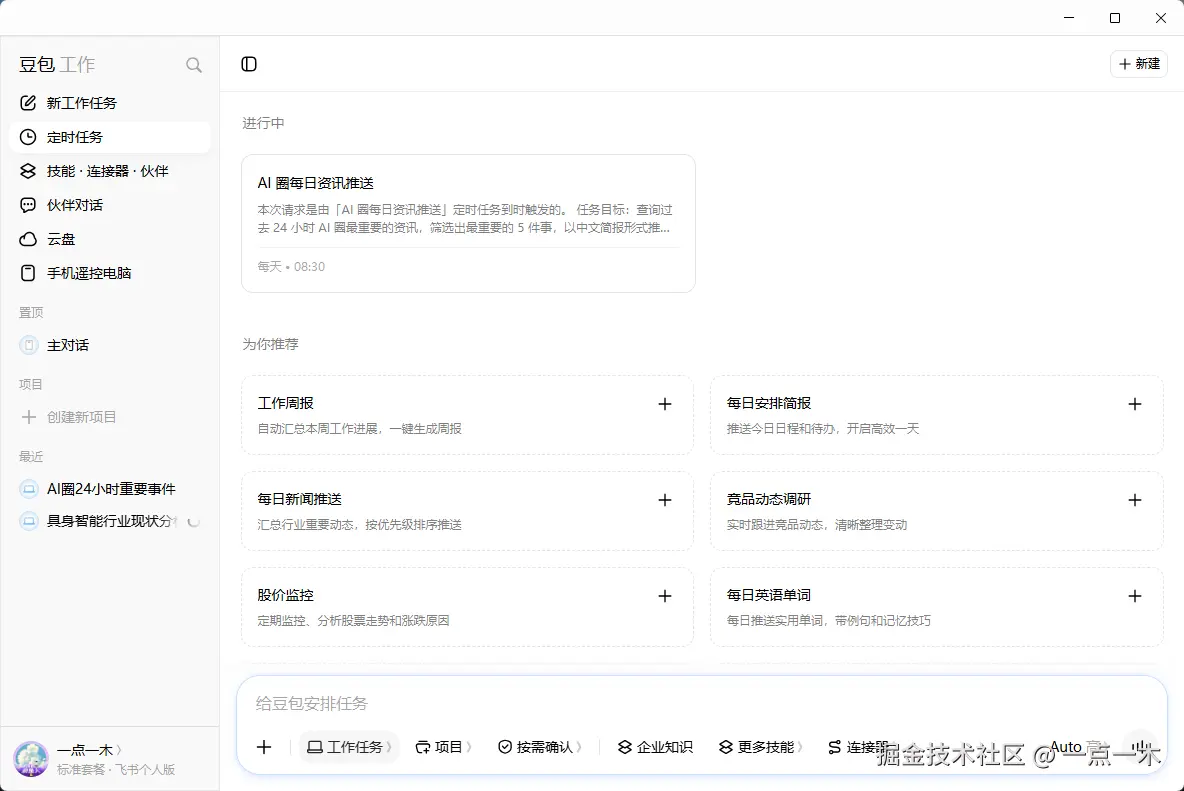Open 伙伴对话 in the sidebar
Image resolution: width=1184 pixels, height=791 pixels.
point(109,205)
